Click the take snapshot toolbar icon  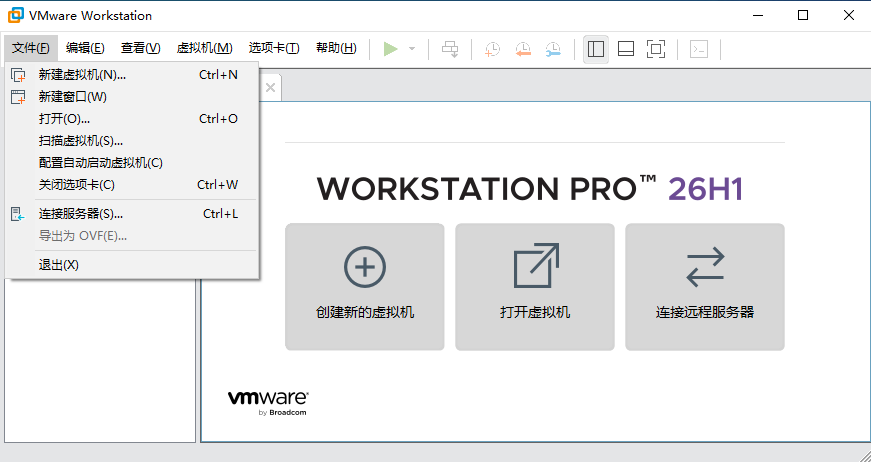[x=492, y=49]
